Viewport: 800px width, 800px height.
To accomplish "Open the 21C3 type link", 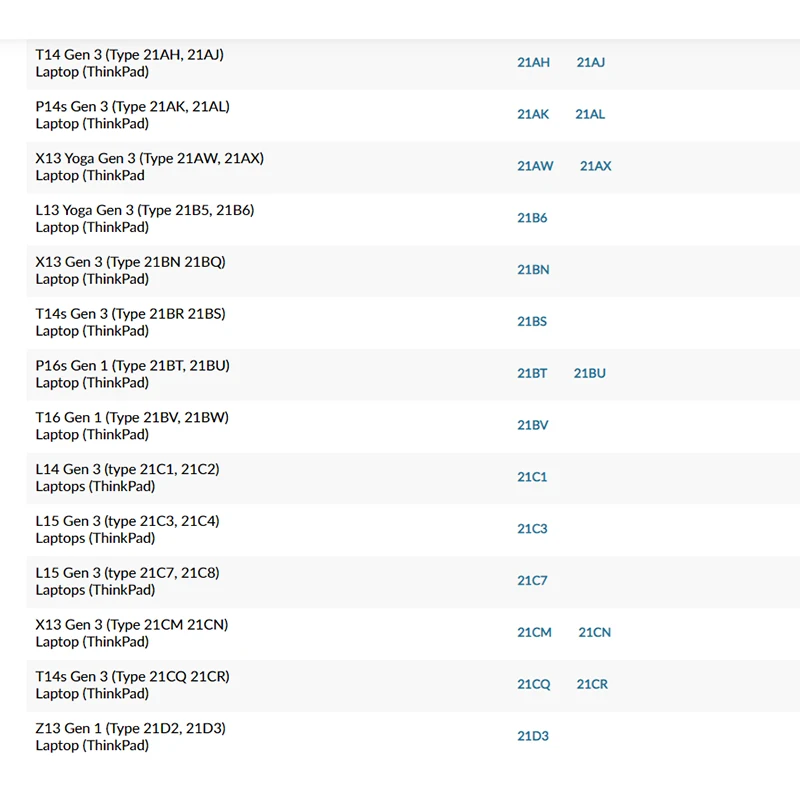I will coord(532,529).
